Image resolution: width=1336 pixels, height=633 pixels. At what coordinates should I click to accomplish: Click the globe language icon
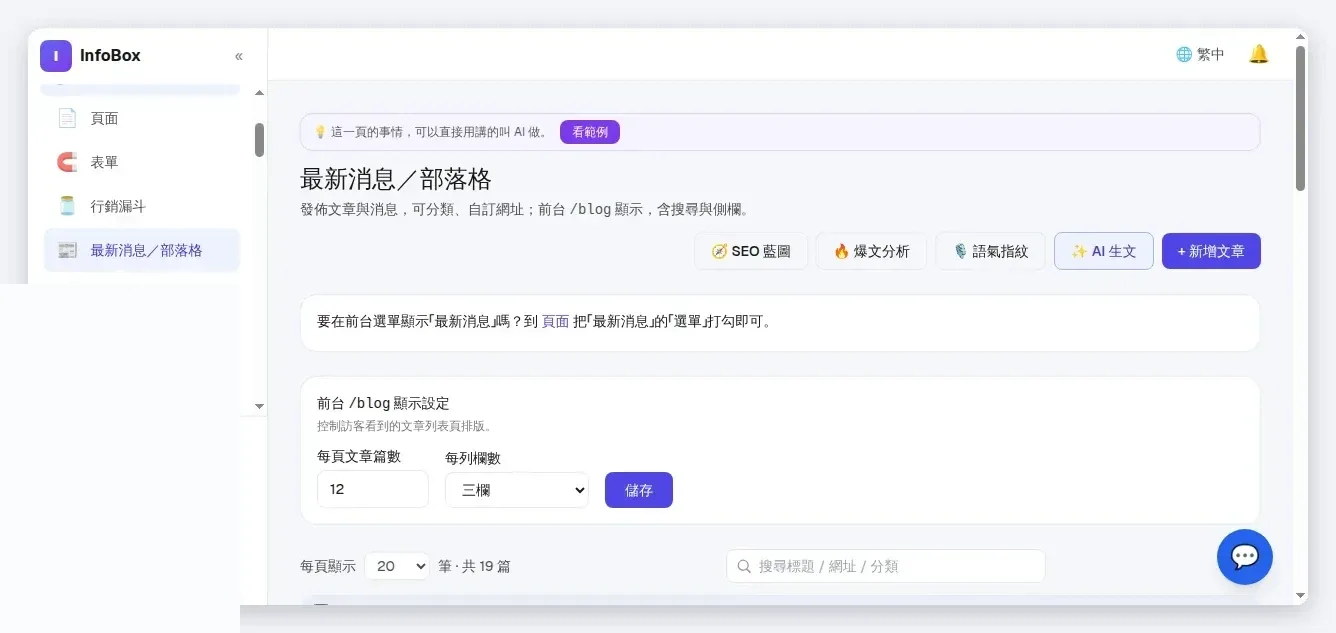point(1184,54)
